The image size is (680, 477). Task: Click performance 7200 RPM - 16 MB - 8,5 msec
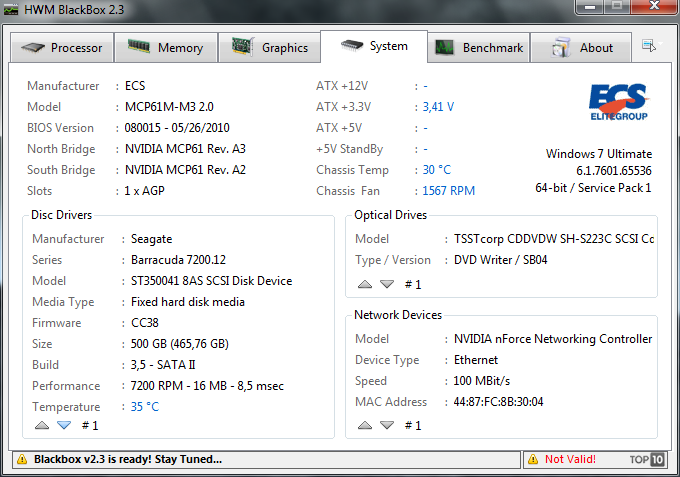pos(207,386)
